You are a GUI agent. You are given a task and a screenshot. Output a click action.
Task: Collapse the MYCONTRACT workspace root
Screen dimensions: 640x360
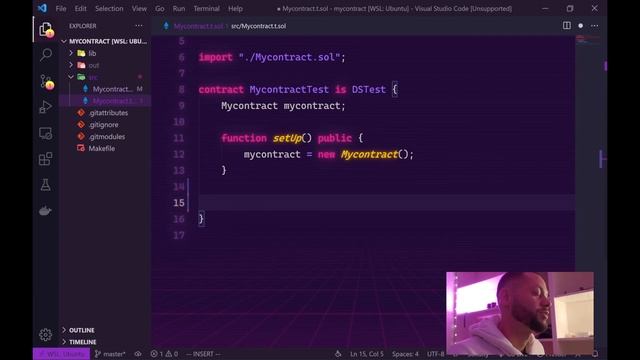tap(105, 41)
